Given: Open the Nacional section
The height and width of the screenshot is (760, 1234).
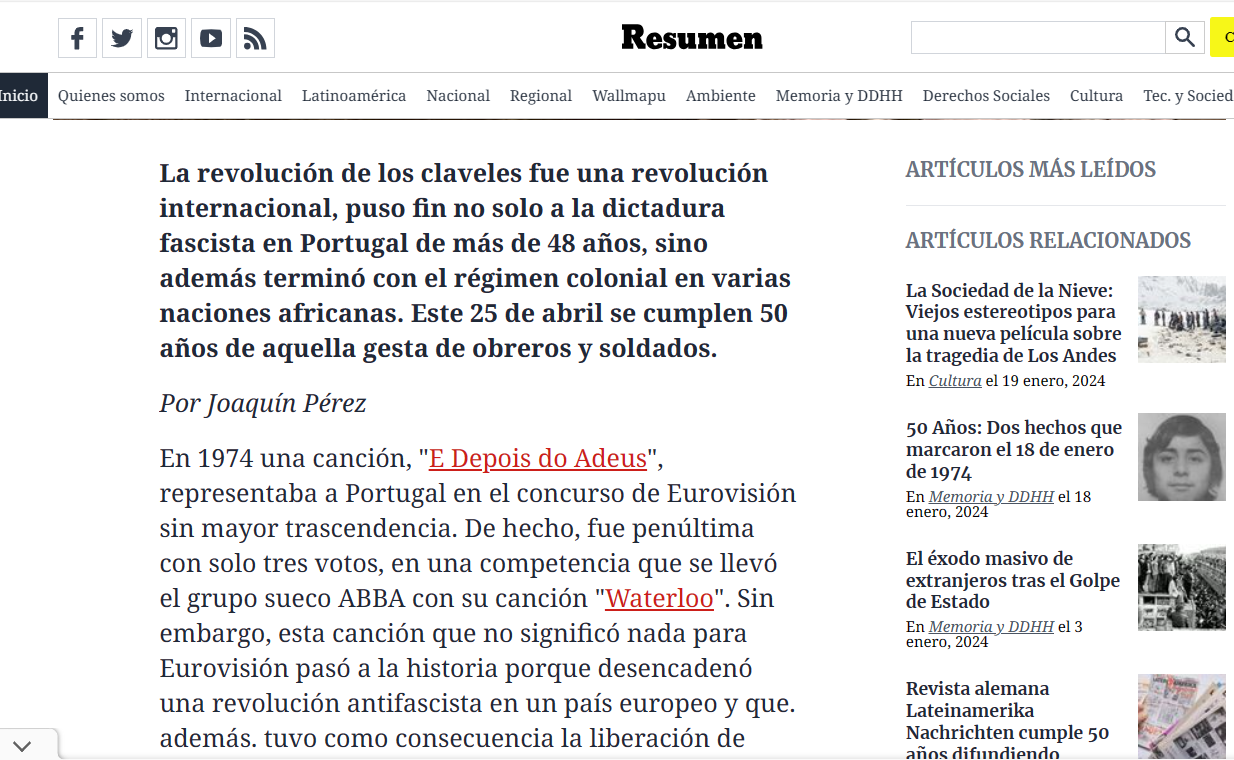Looking at the screenshot, I should 458,96.
